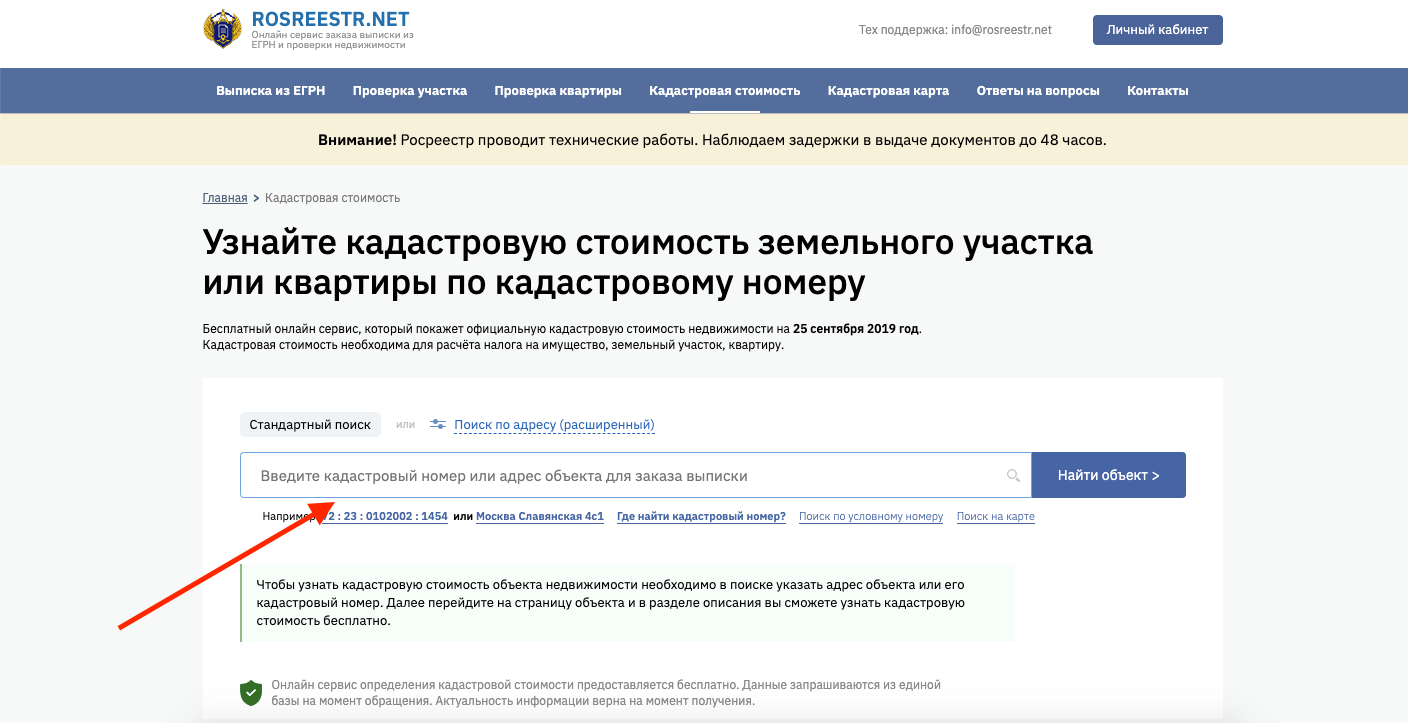This screenshot has width=1408, height=723.
Task: Focus the cadastral number search input
Action: pyautogui.click(x=635, y=475)
